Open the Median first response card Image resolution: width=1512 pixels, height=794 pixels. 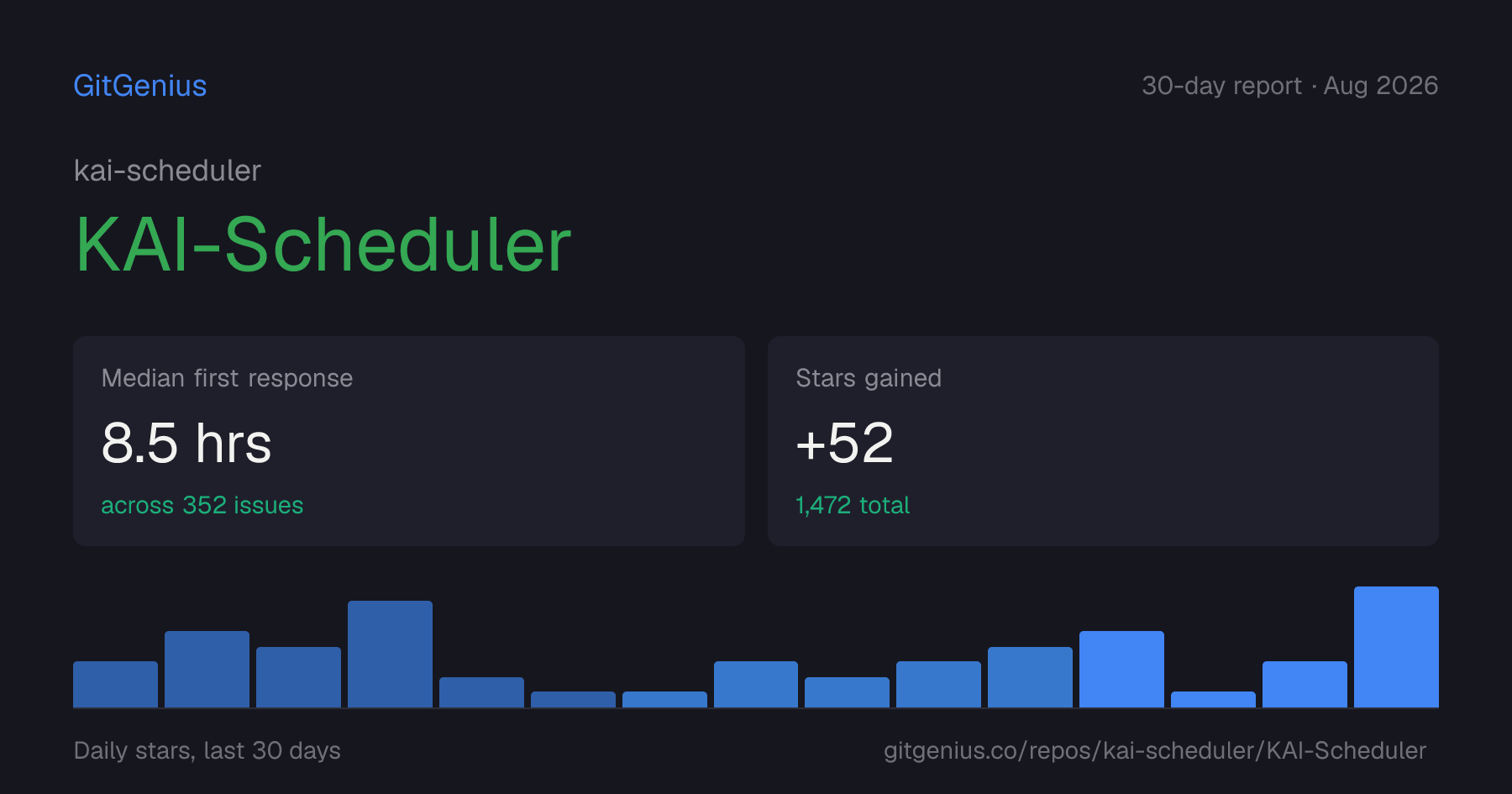409,441
